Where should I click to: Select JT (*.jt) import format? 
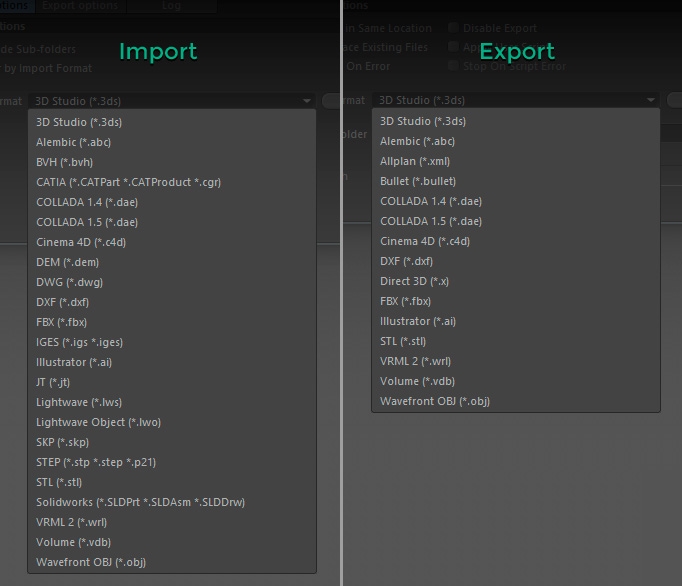pyautogui.click(x=172, y=382)
